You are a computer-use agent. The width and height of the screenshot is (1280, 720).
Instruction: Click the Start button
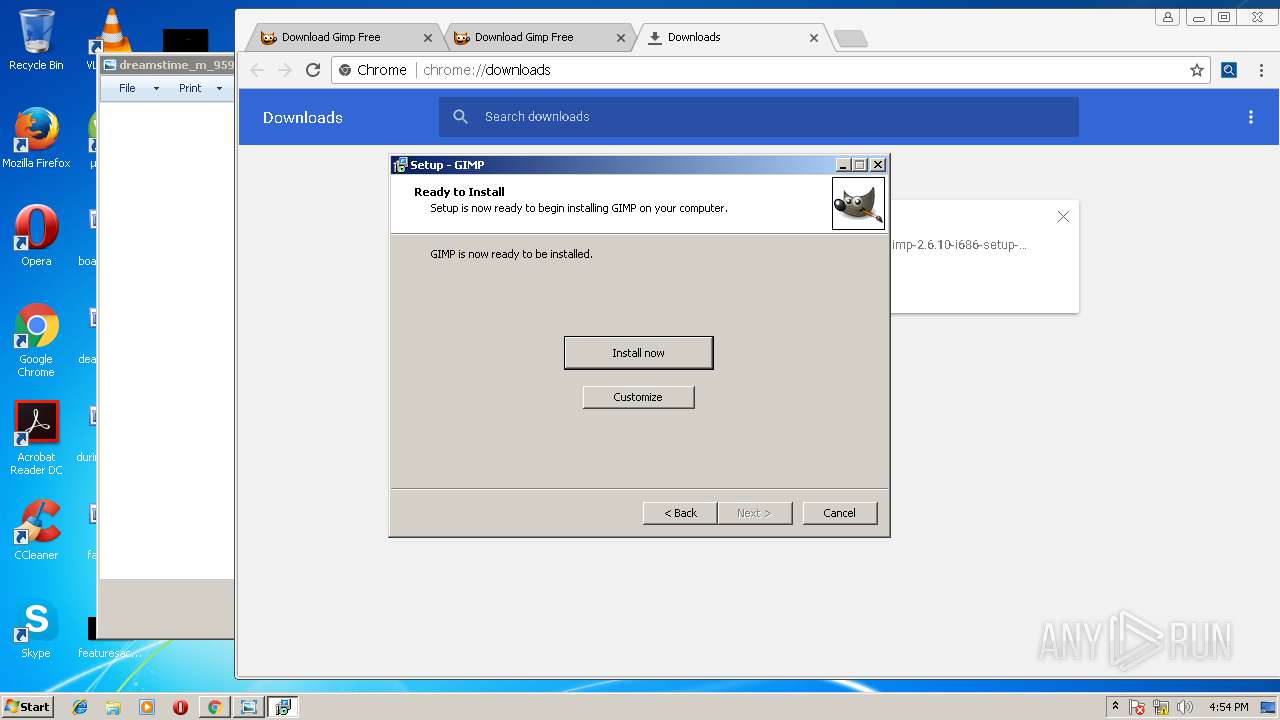27,707
